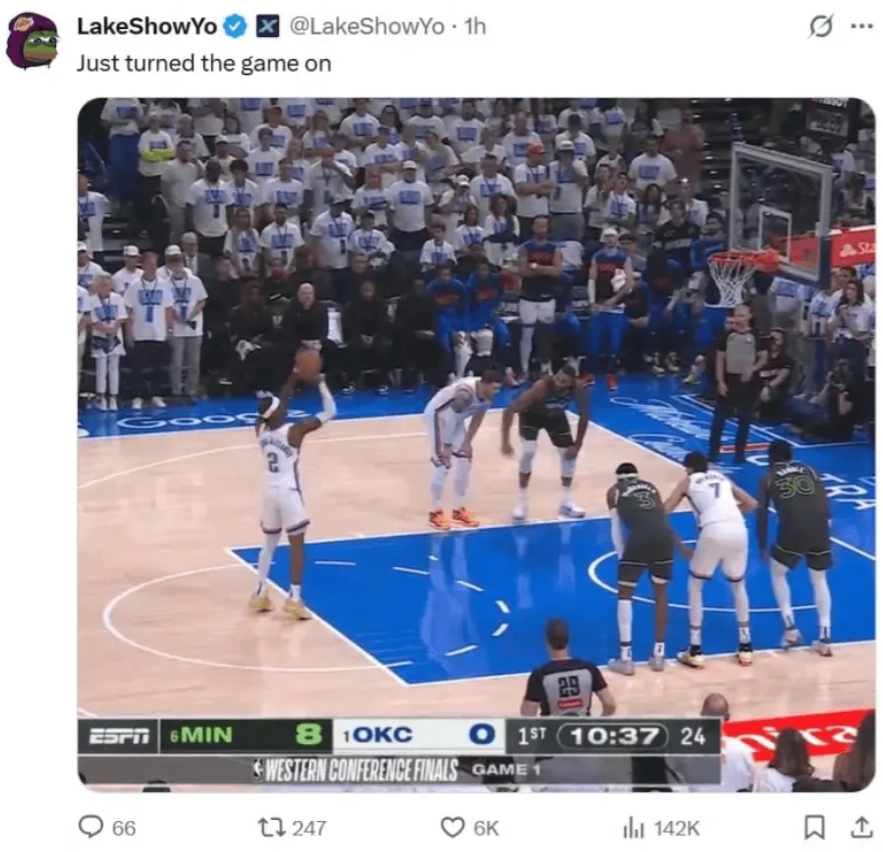Click the X affiliate badge icon
883x852 pixels.
point(267,26)
